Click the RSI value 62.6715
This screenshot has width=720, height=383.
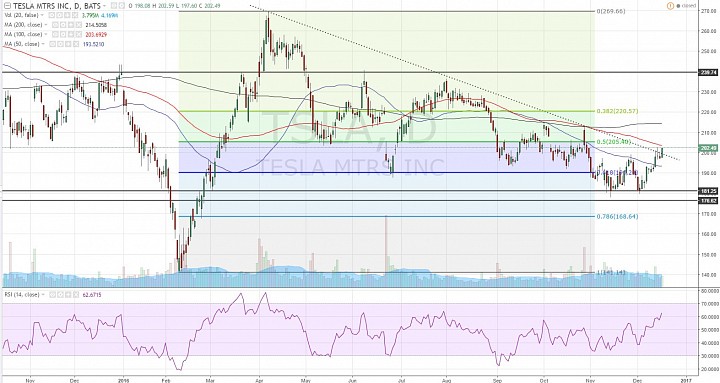tap(92, 295)
